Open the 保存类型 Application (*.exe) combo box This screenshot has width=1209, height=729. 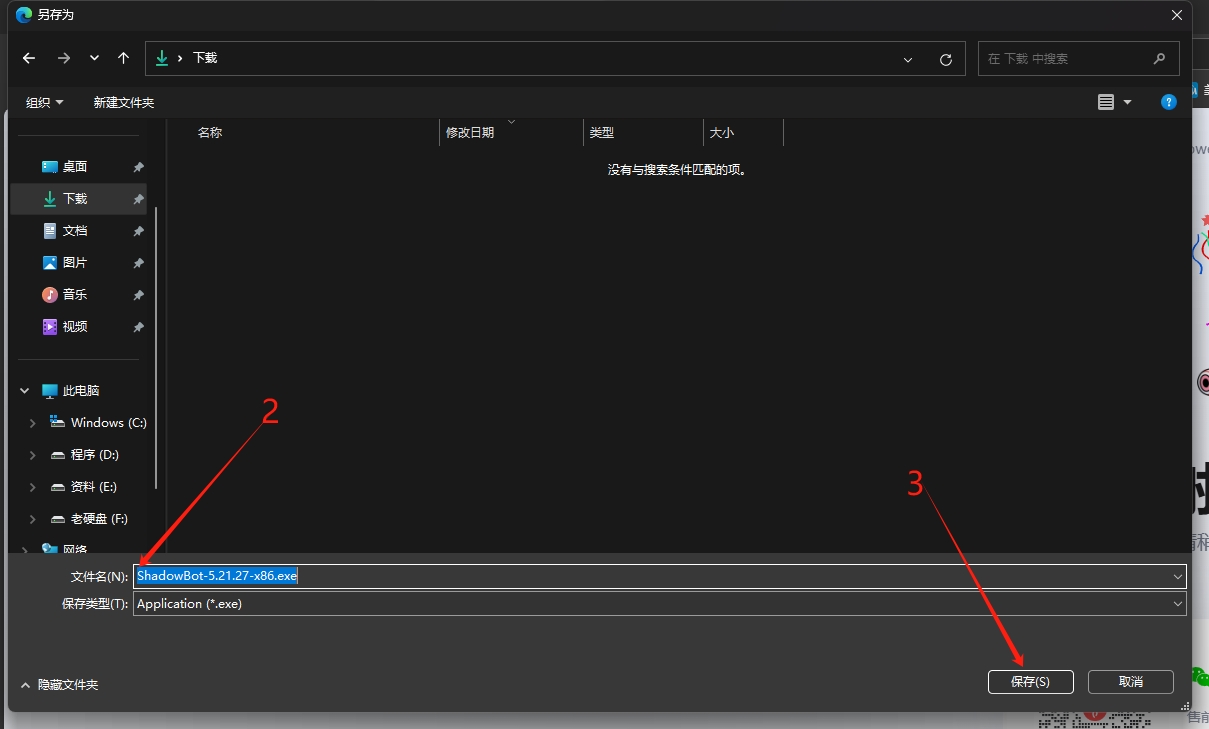click(660, 603)
